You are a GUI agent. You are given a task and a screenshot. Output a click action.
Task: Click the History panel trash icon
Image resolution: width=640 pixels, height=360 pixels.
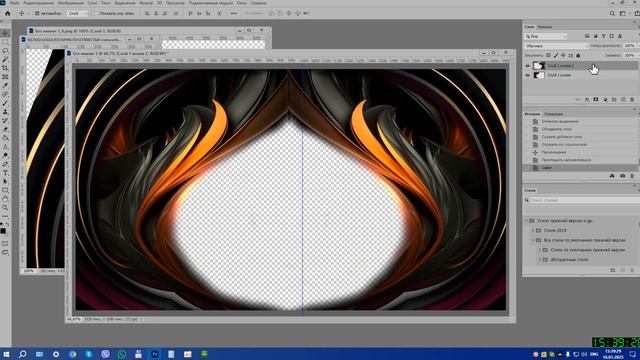pos(632,176)
